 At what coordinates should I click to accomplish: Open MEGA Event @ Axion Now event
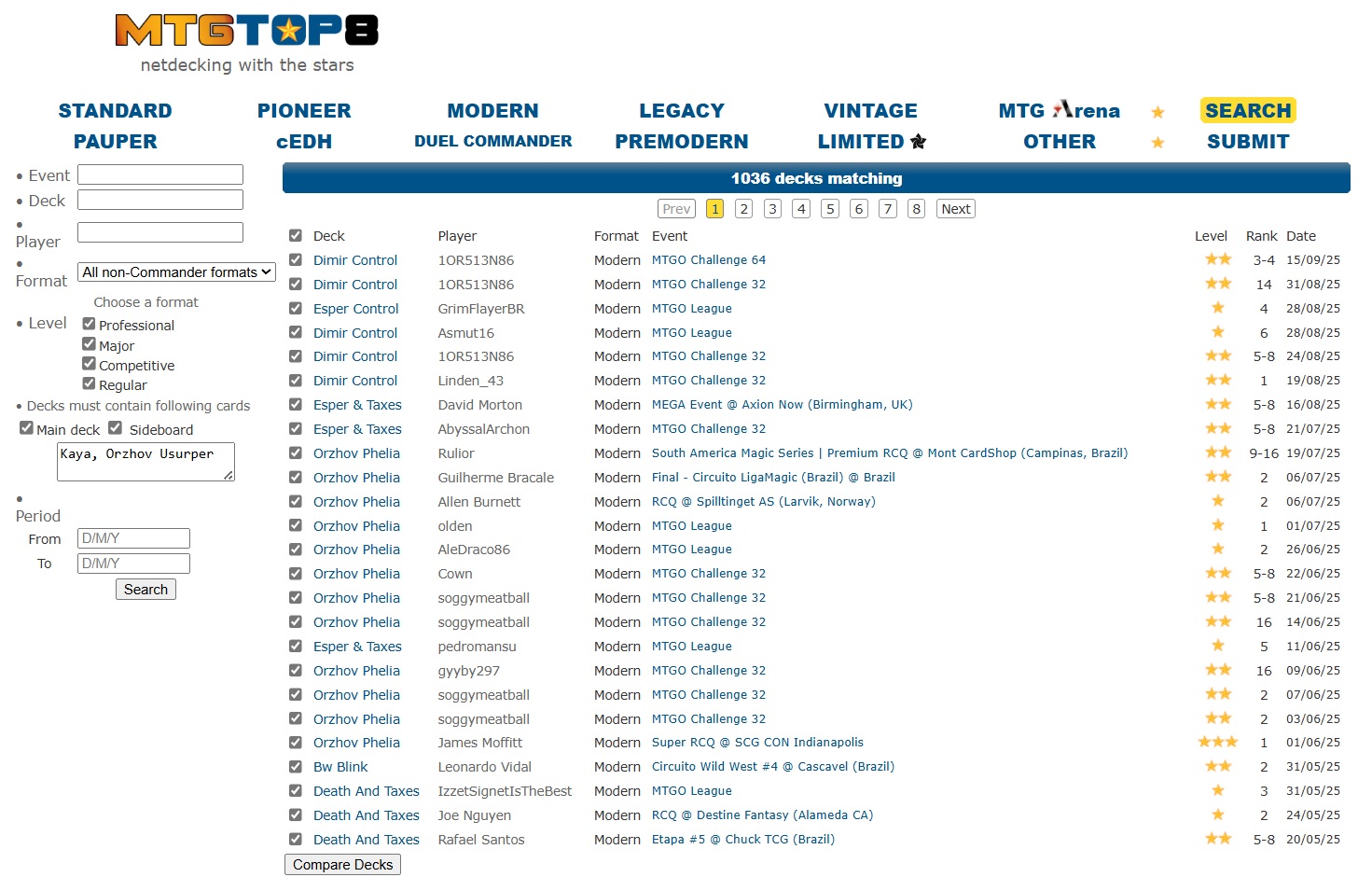782,405
